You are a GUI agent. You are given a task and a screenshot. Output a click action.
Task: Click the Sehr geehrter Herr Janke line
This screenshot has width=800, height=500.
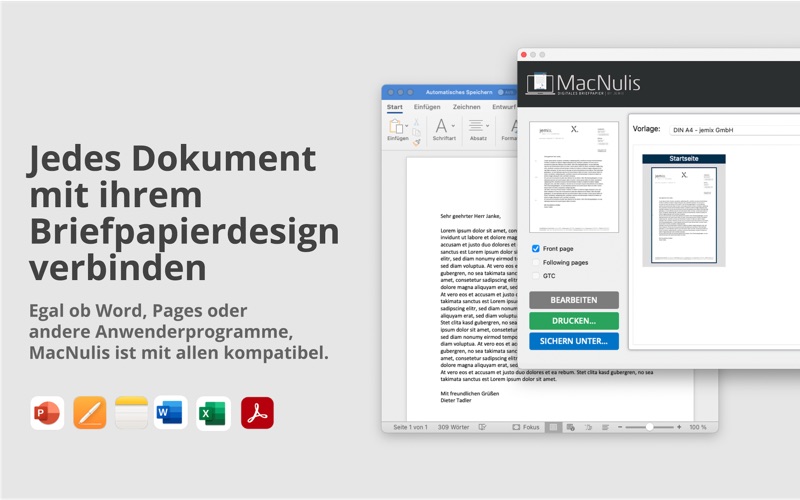point(470,216)
